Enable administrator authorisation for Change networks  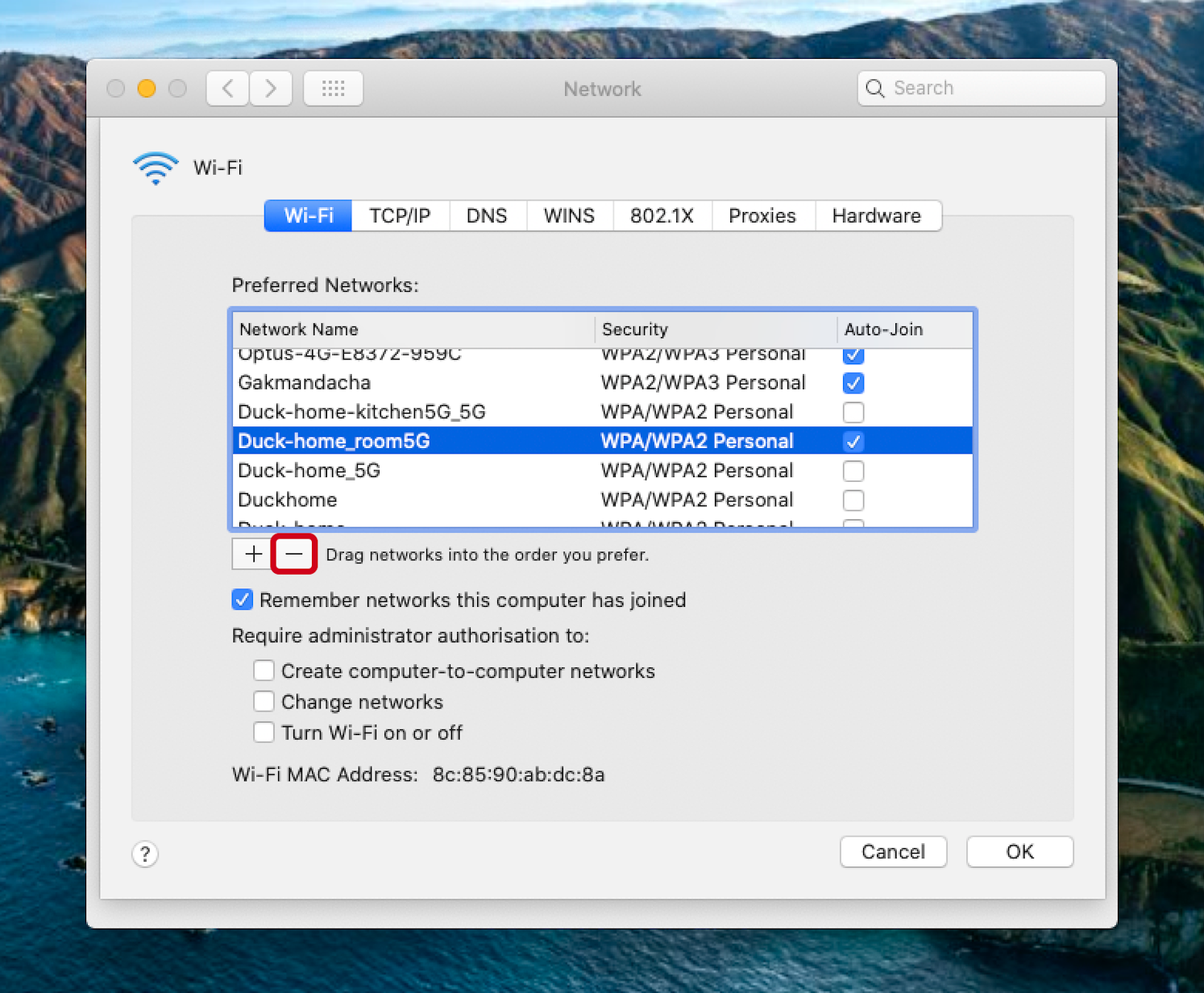(264, 701)
